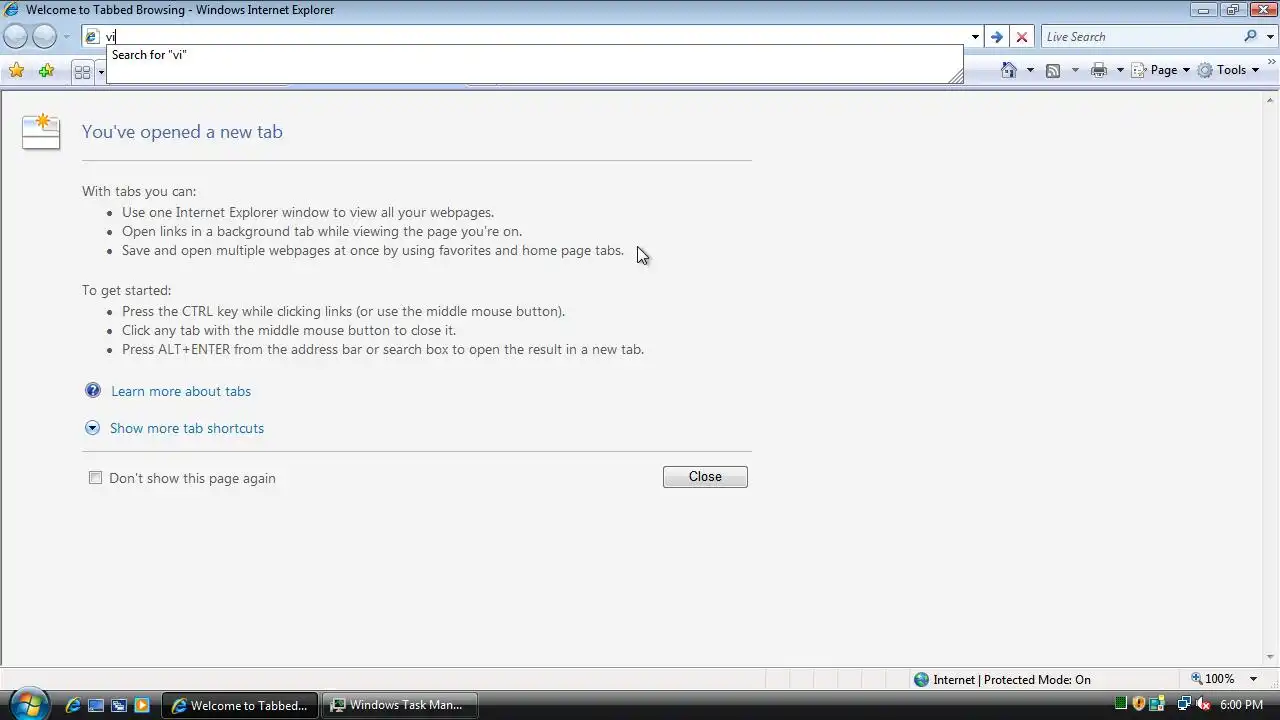This screenshot has height=720, width=1280.
Task: Select the 'Search for "vi"' suggestion
Action: pos(149,55)
